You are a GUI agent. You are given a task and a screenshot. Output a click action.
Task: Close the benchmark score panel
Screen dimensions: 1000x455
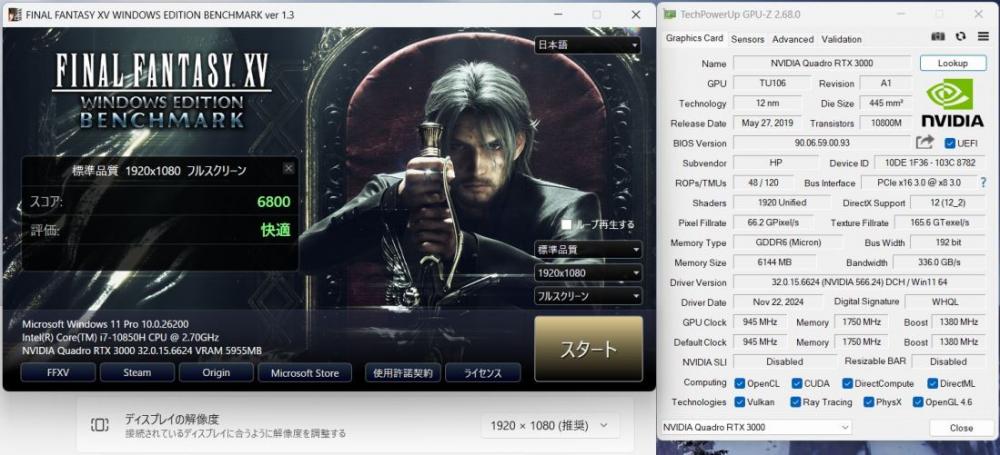[x=289, y=168]
